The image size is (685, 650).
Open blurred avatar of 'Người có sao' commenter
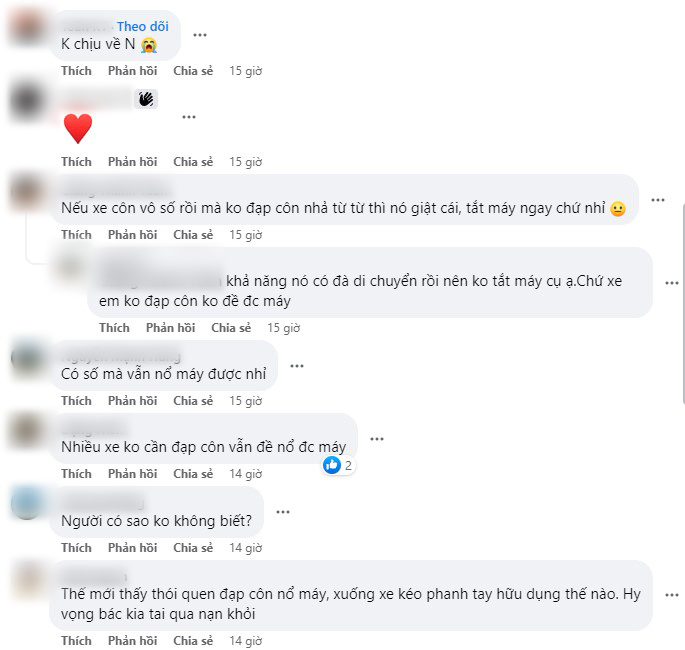pyautogui.click(x=27, y=503)
